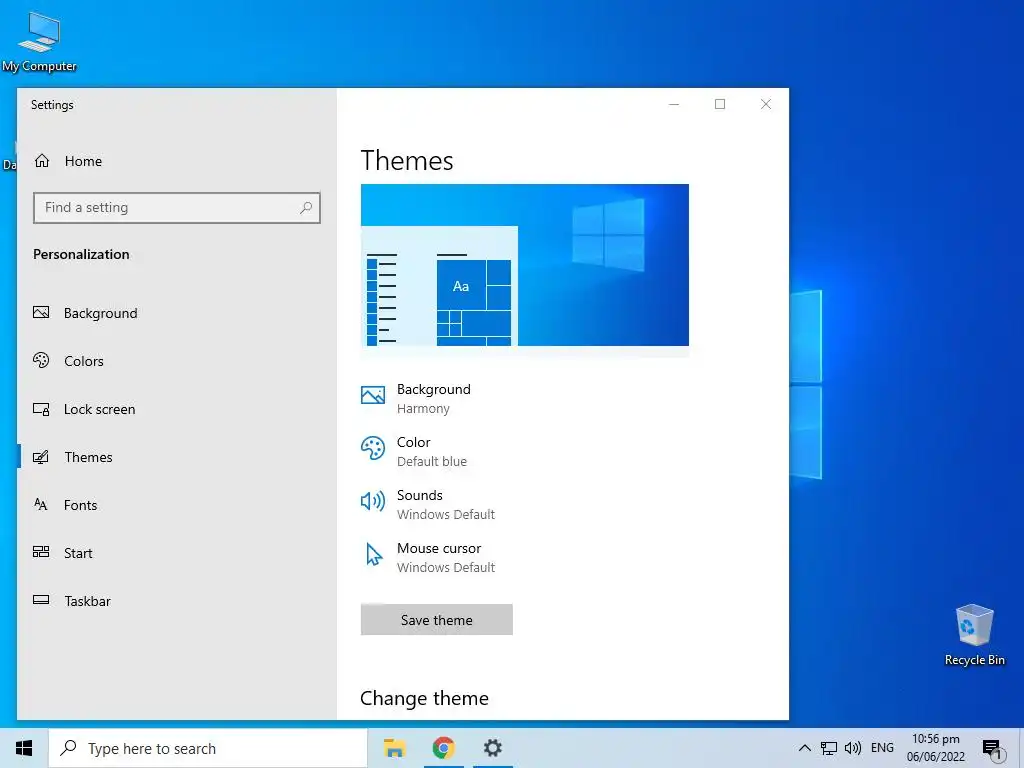Switch the ENG input language indicator
This screenshot has width=1024, height=768.
pyautogui.click(x=882, y=748)
